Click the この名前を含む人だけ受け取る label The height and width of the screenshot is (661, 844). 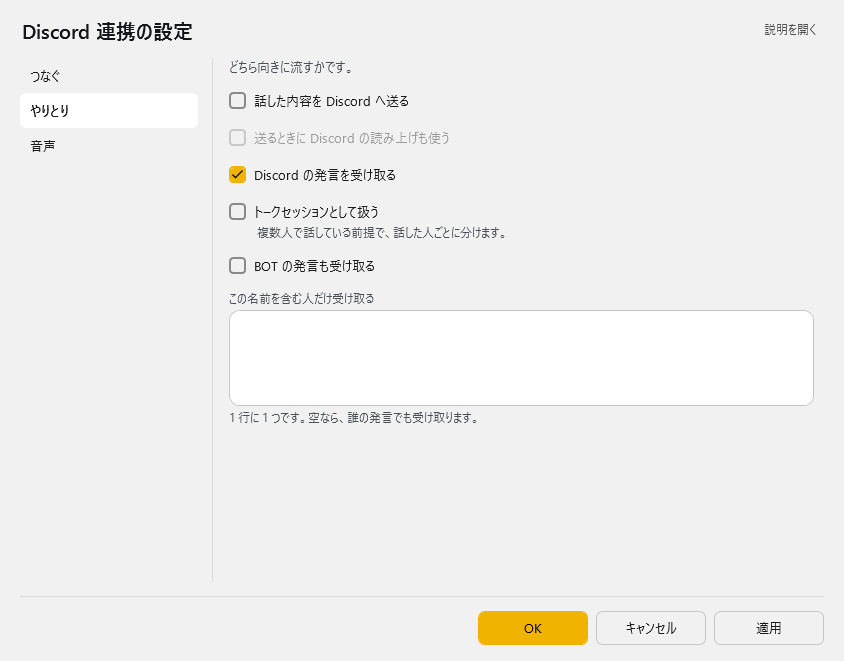(x=301, y=299)
